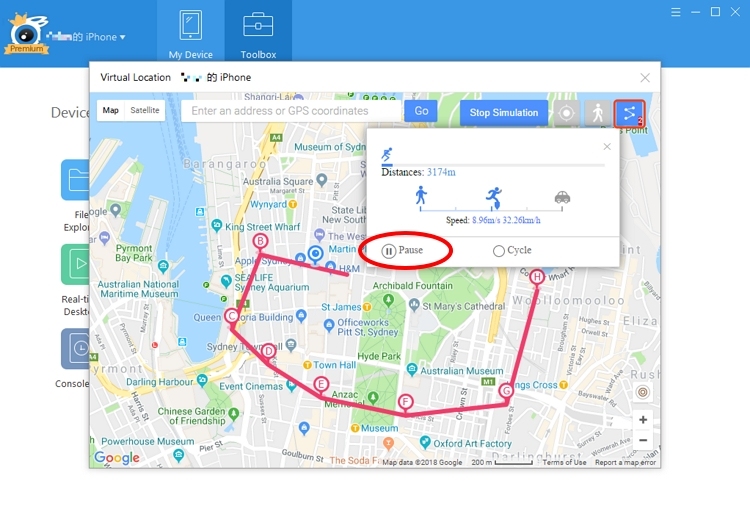The width and height of the screenshot is (750, 528).
Task: Choose the car driving speed icon
Action: coord(563,198)
